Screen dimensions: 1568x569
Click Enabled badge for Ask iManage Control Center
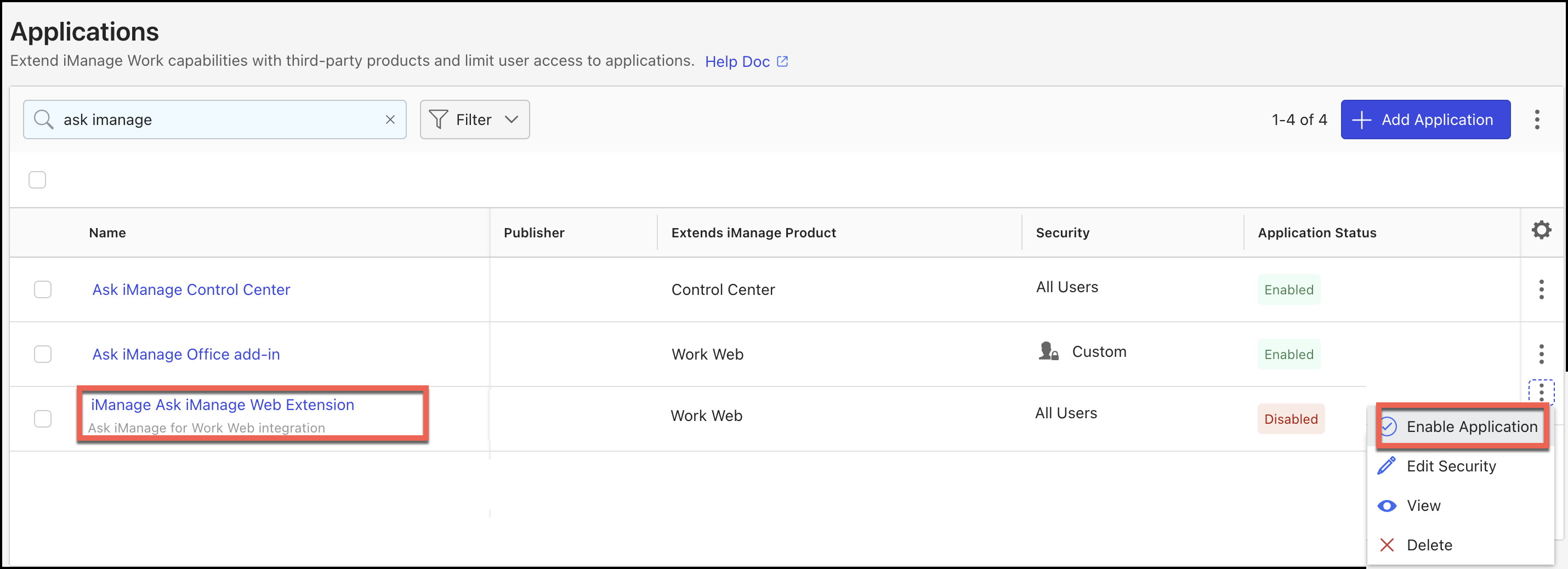point(1288,289)
